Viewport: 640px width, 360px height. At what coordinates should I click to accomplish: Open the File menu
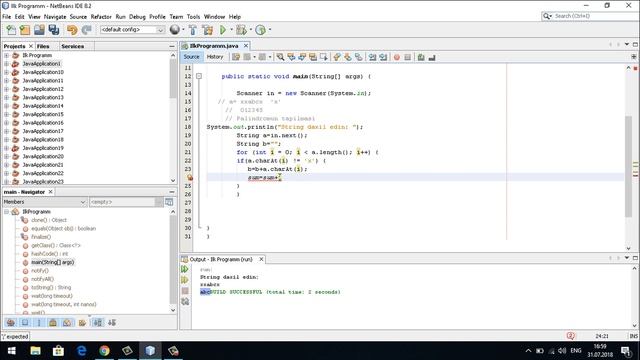[7, 17]
